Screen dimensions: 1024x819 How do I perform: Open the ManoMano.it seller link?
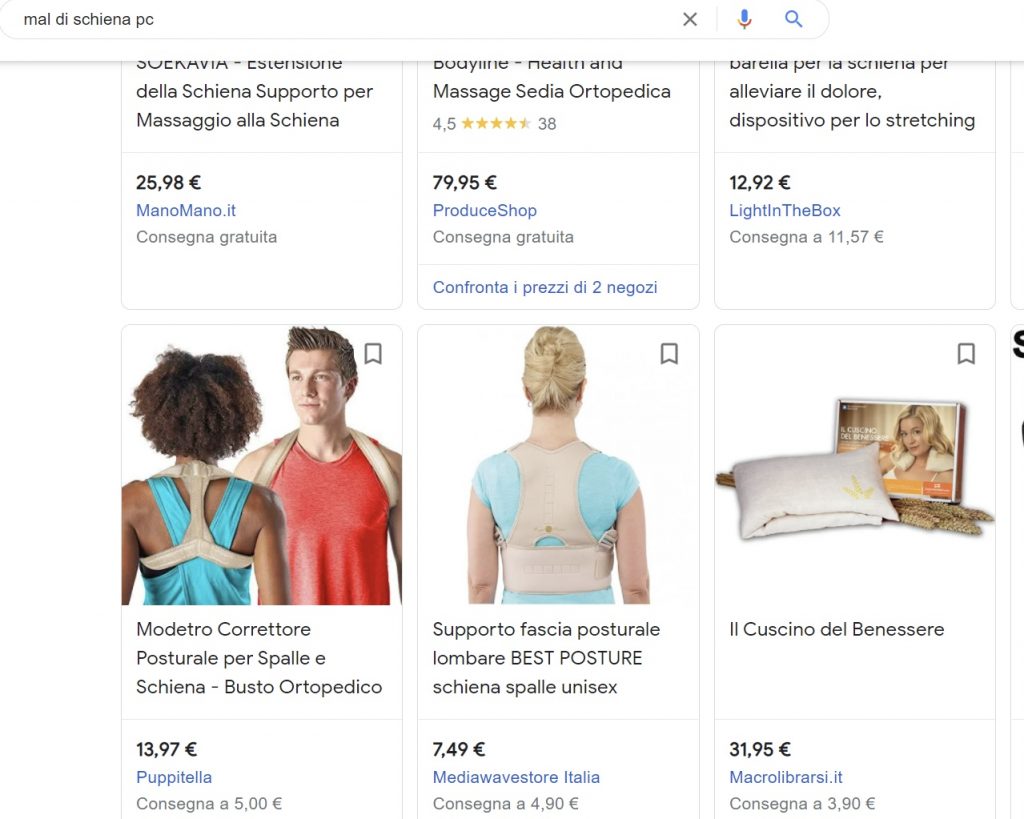point(186,210)
